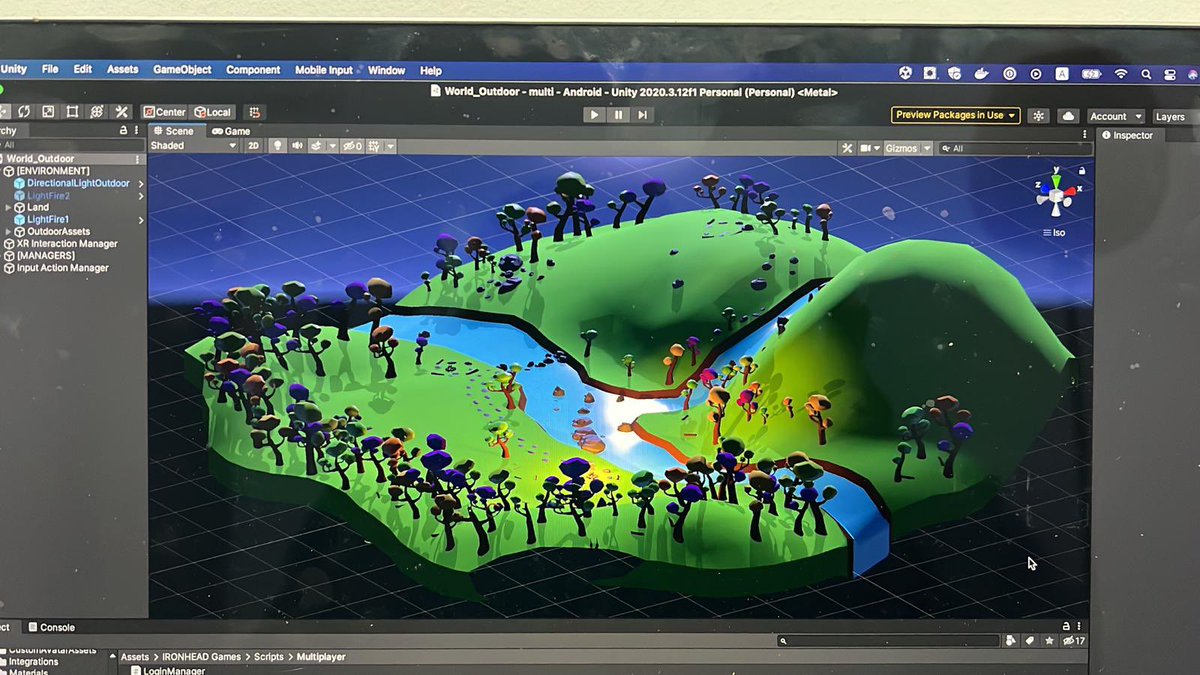Toggle scene grid visibility button
The image size is (1200, 675).
tap(374, 146)
